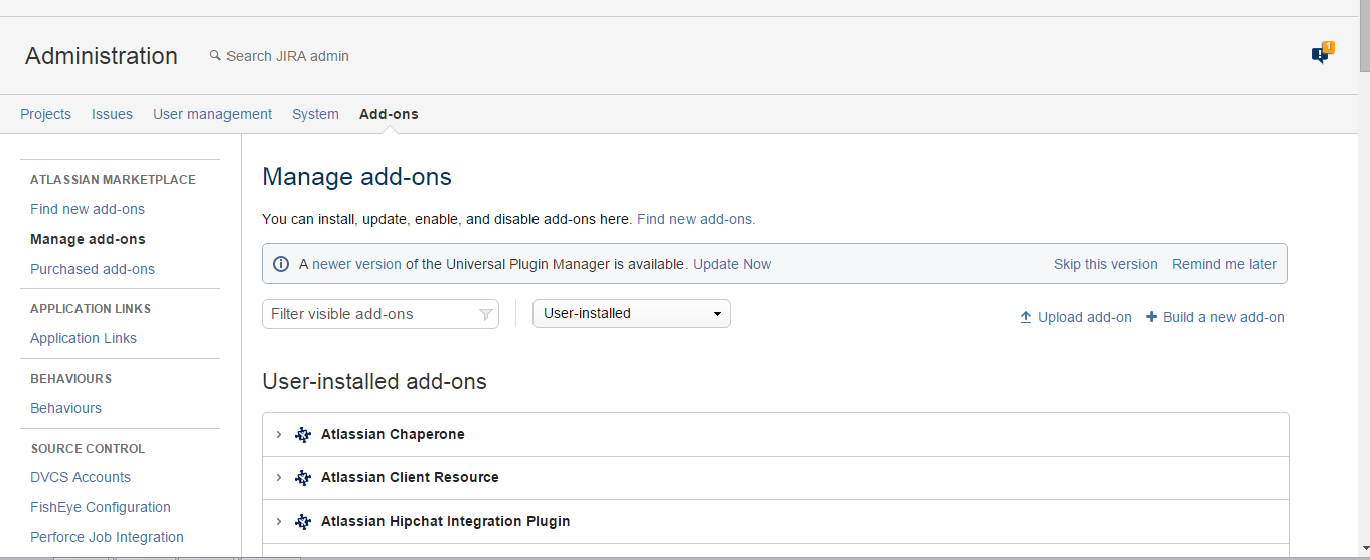Screen dimensions: 1370x560
Task: Open FishEye Configuration
Action: [100, 507]
